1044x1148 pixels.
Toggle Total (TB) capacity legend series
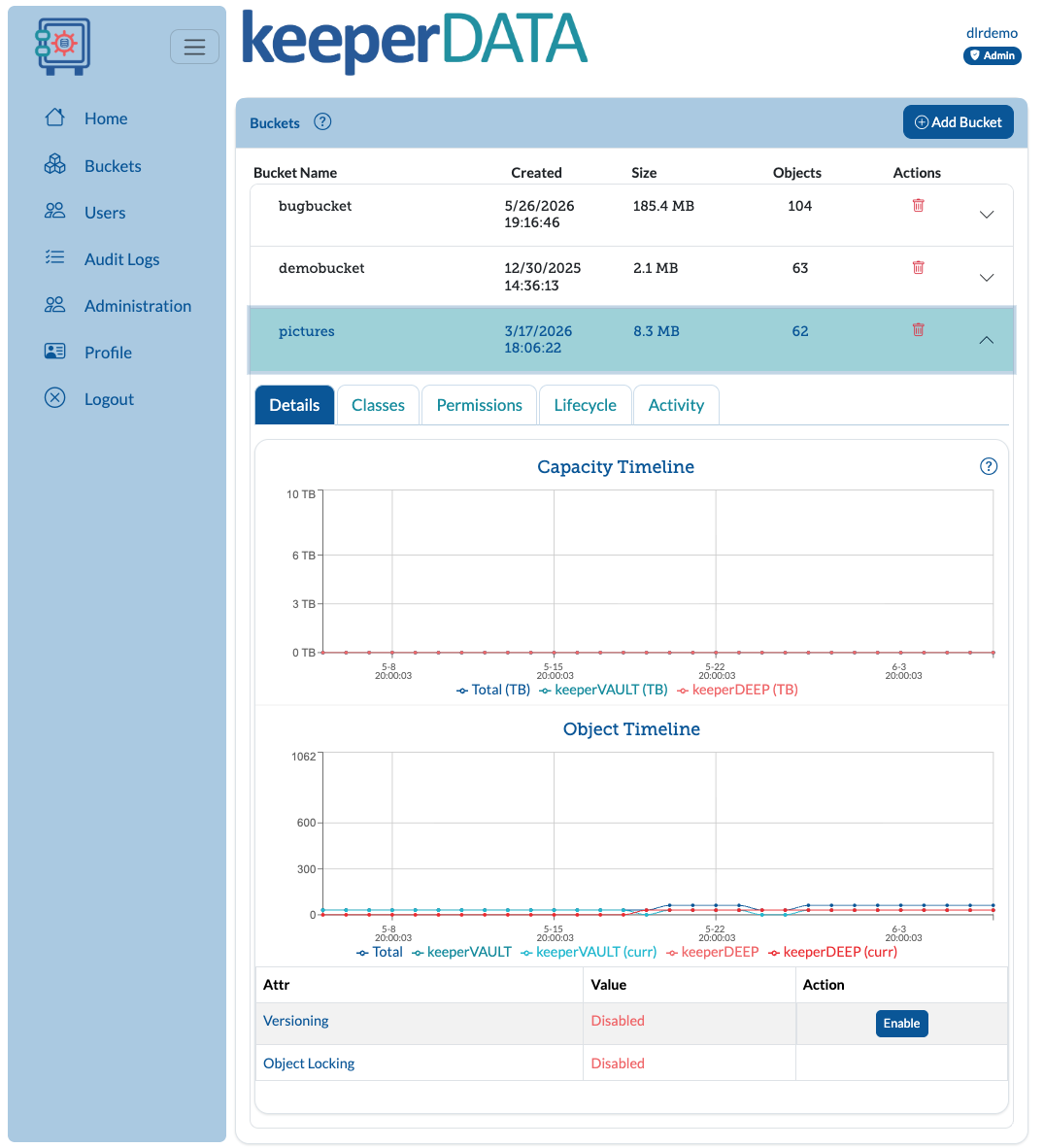pos(492,690)
